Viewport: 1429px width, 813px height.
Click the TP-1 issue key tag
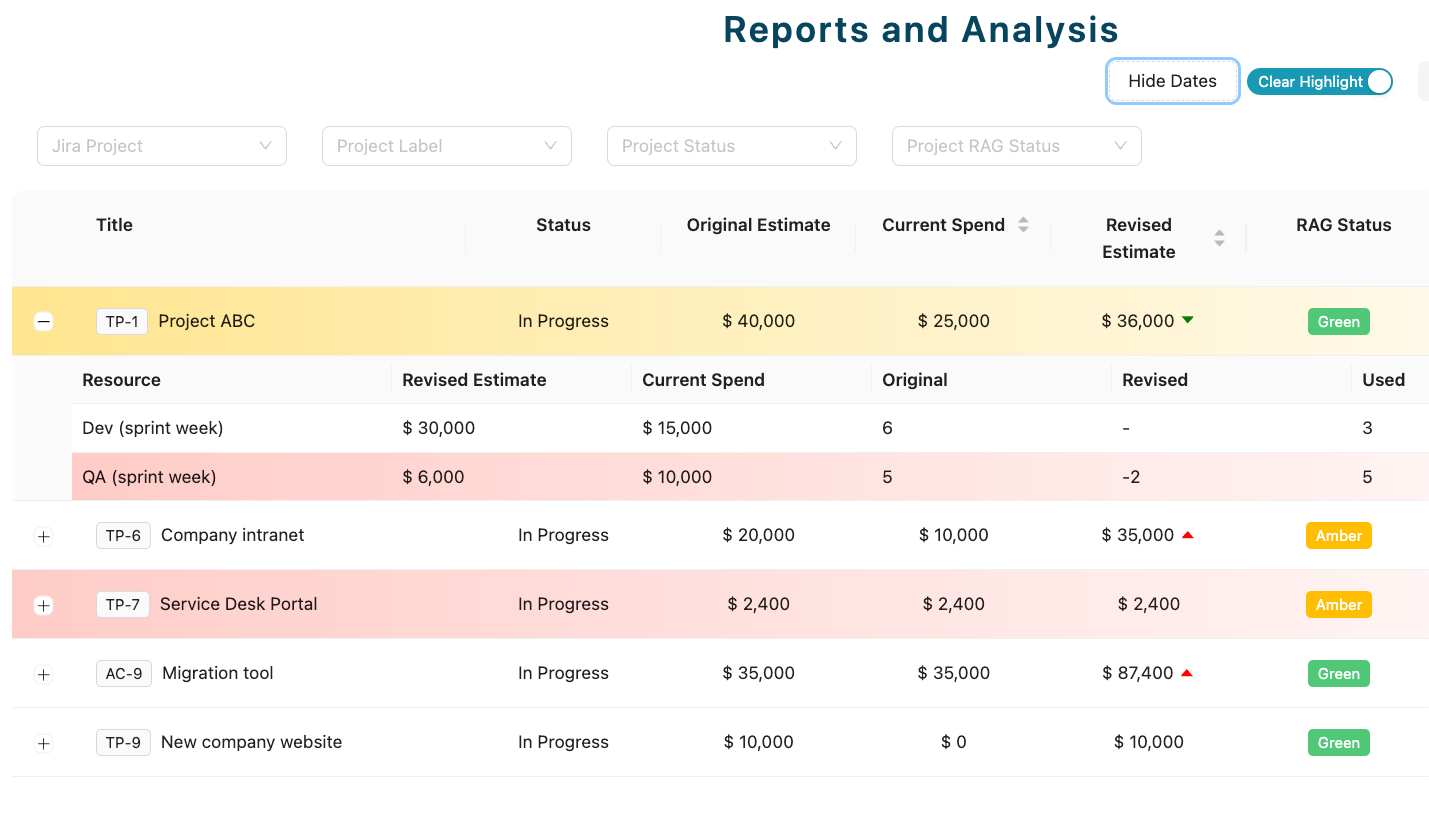pyautogui.click(x=122, y=321)
